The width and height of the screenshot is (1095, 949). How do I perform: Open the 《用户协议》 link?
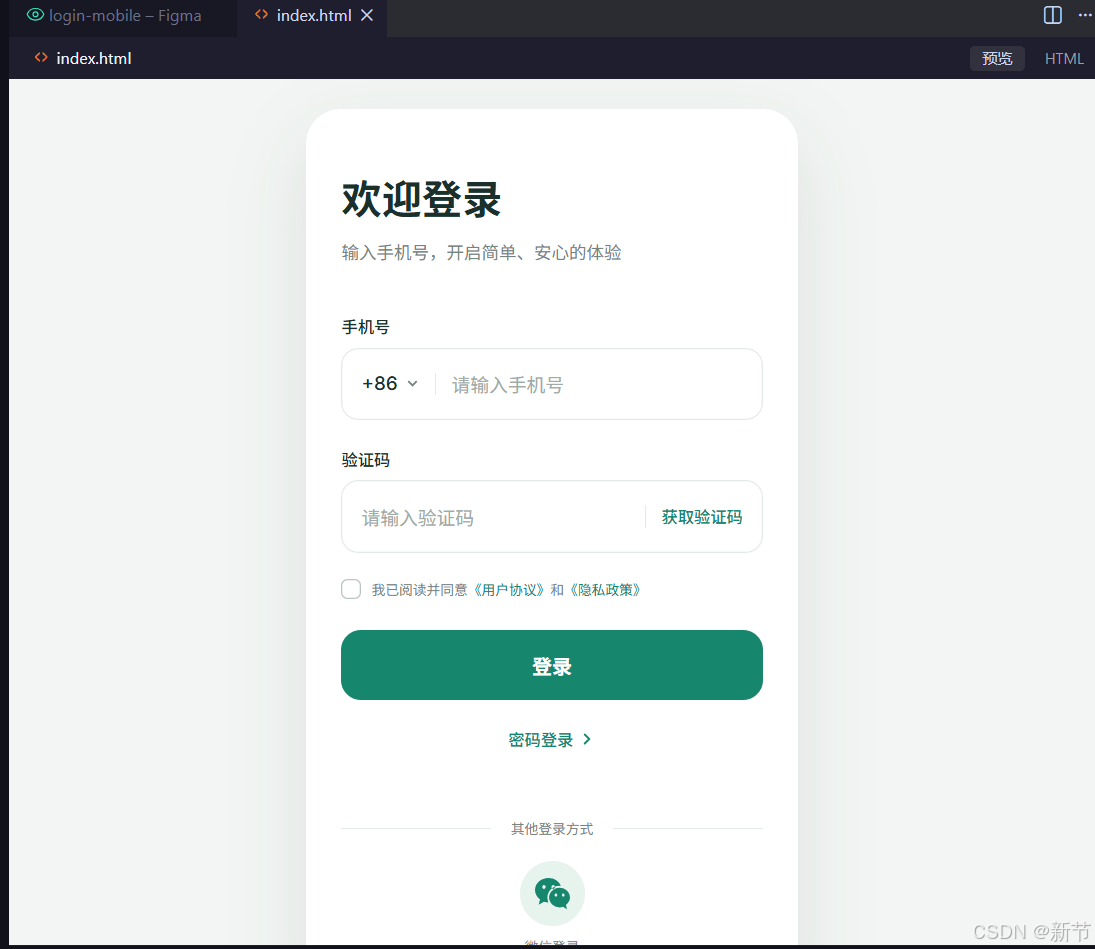point(508,590)
